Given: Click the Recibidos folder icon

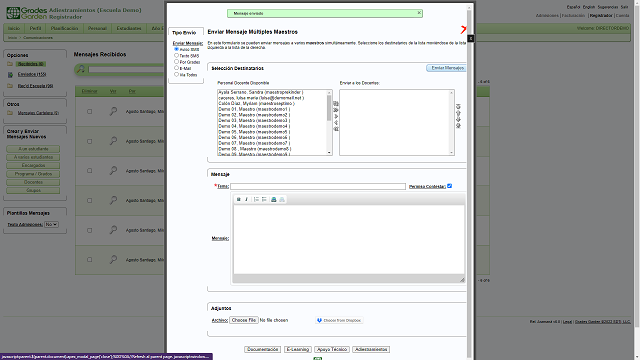Looking at the screenshot, I should (x=10, y=64).
